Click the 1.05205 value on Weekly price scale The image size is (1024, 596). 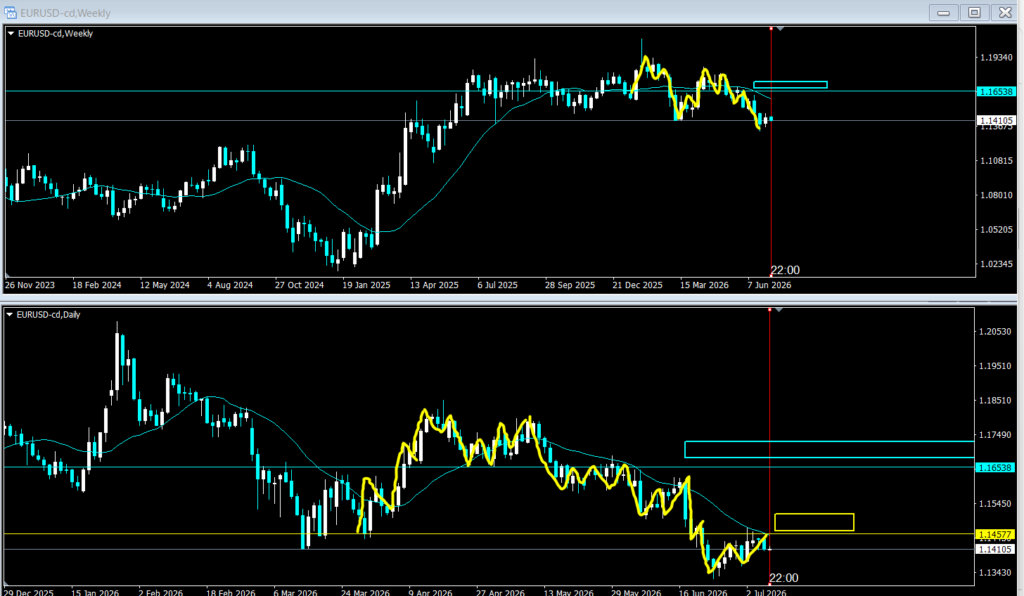996,230
